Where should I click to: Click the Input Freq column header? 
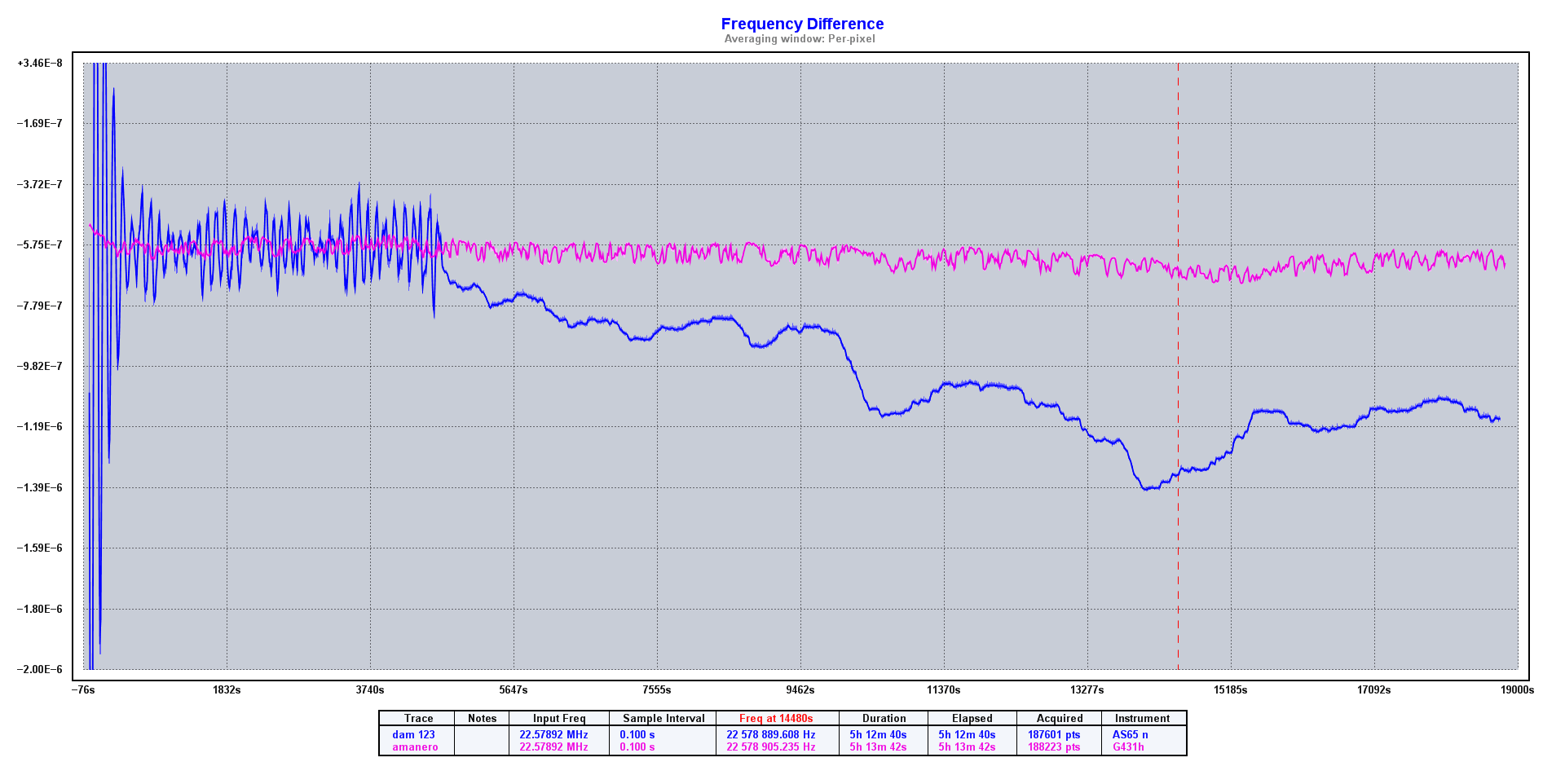coord(559,718)
